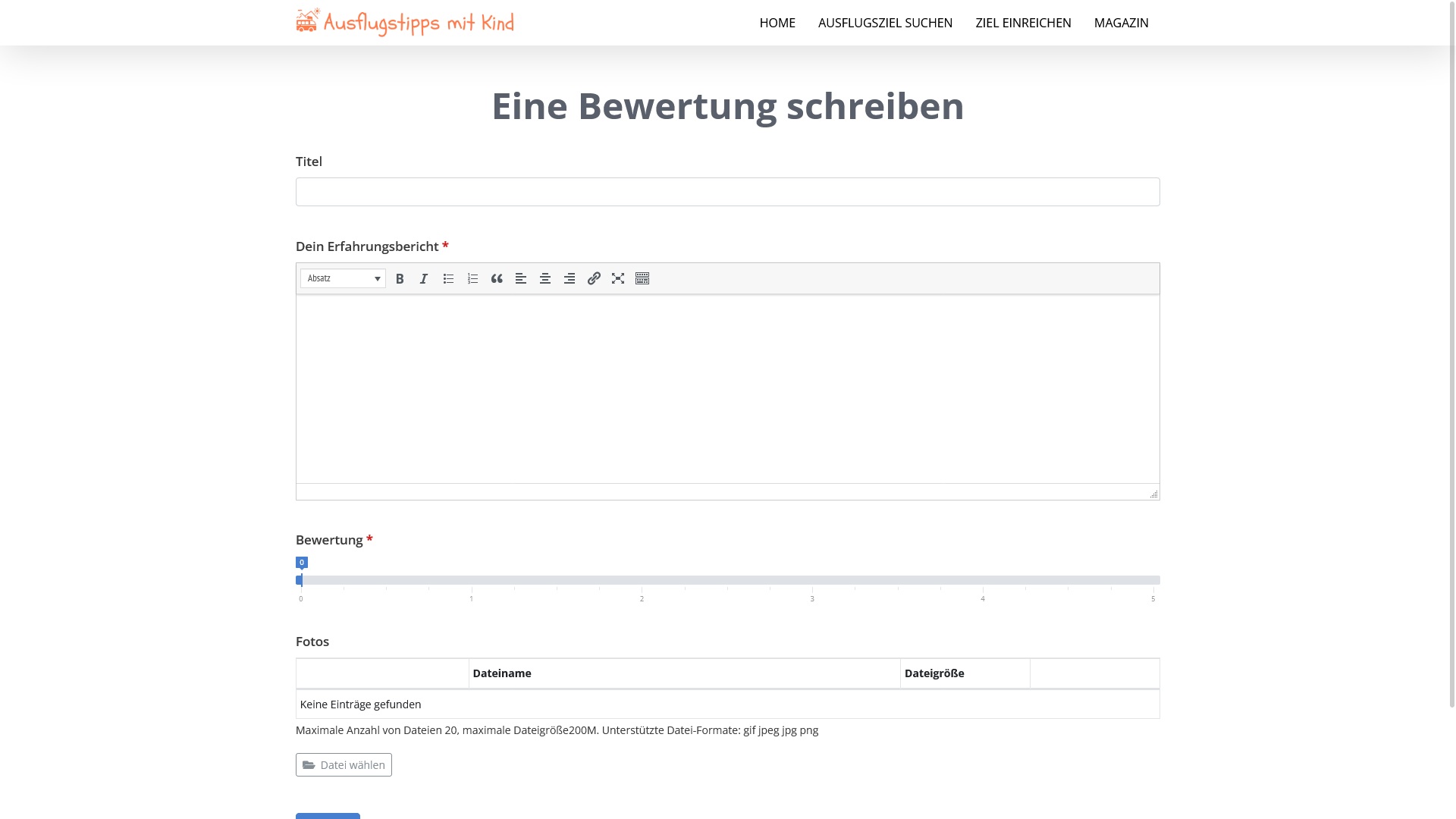Click inside the Erfahrungsbericht text area

coord(728,389)
